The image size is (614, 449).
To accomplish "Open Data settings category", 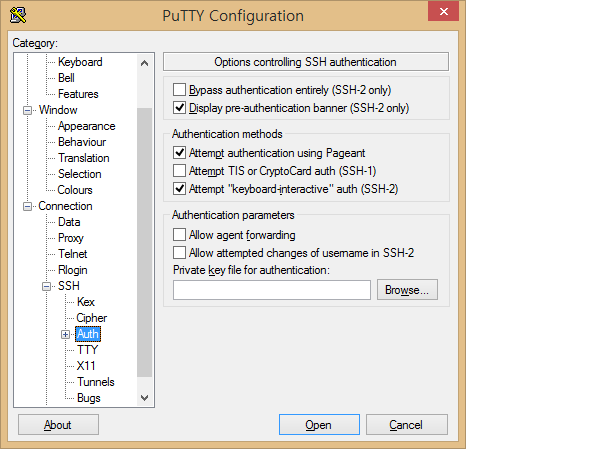I will (x=69, y=222).
